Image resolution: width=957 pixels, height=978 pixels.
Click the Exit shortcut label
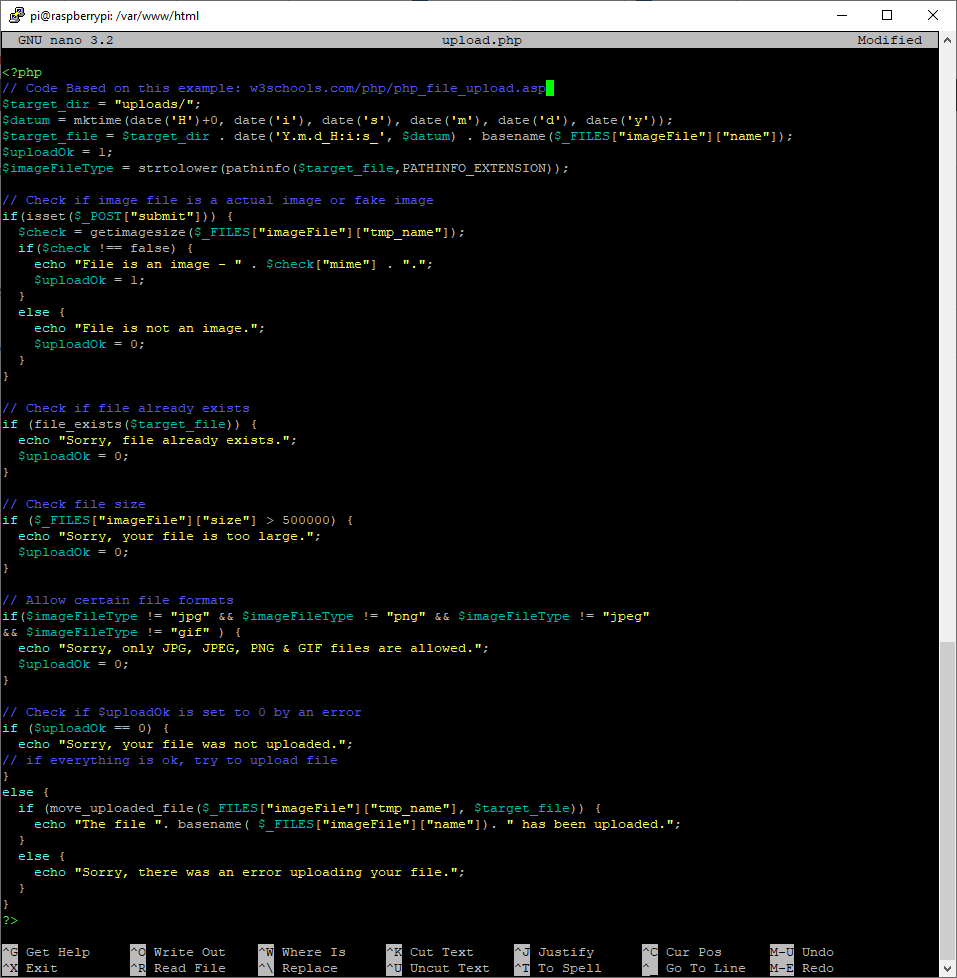point(41,969)
